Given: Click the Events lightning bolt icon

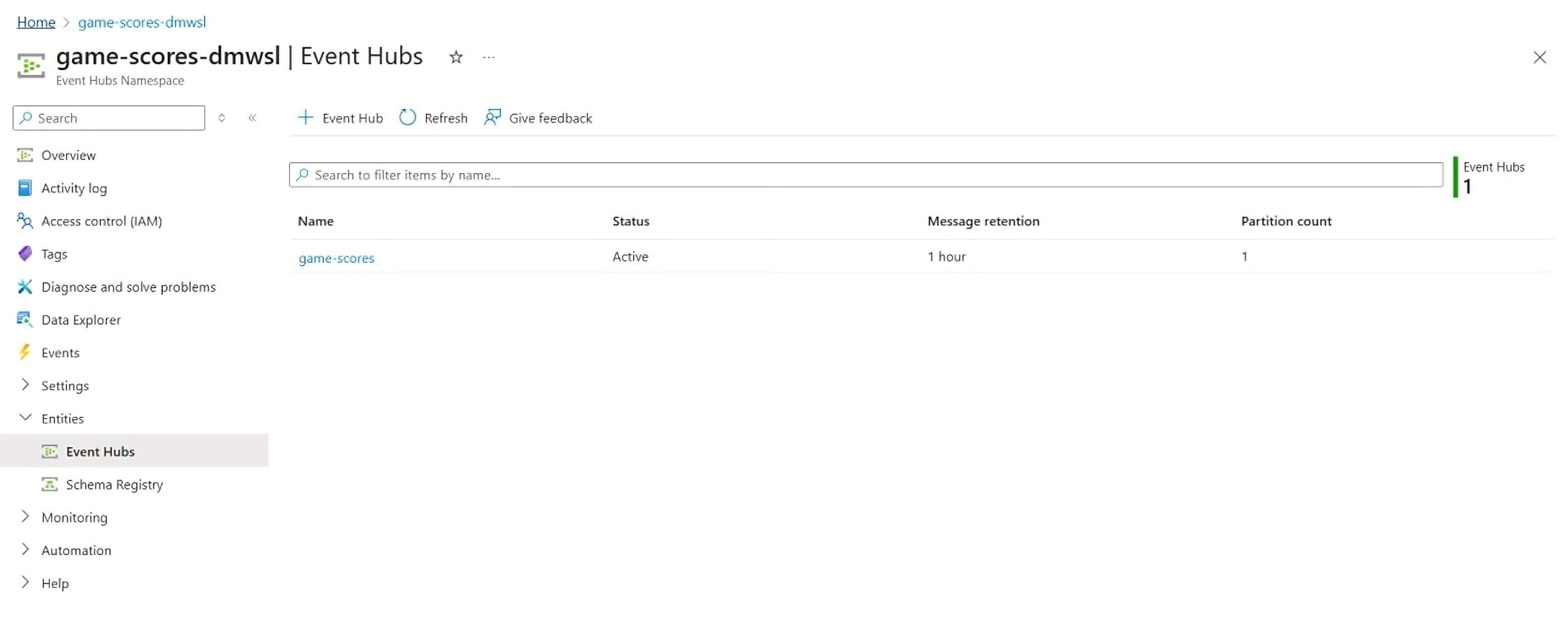Looking at the screenshot, I should point(25,352).
